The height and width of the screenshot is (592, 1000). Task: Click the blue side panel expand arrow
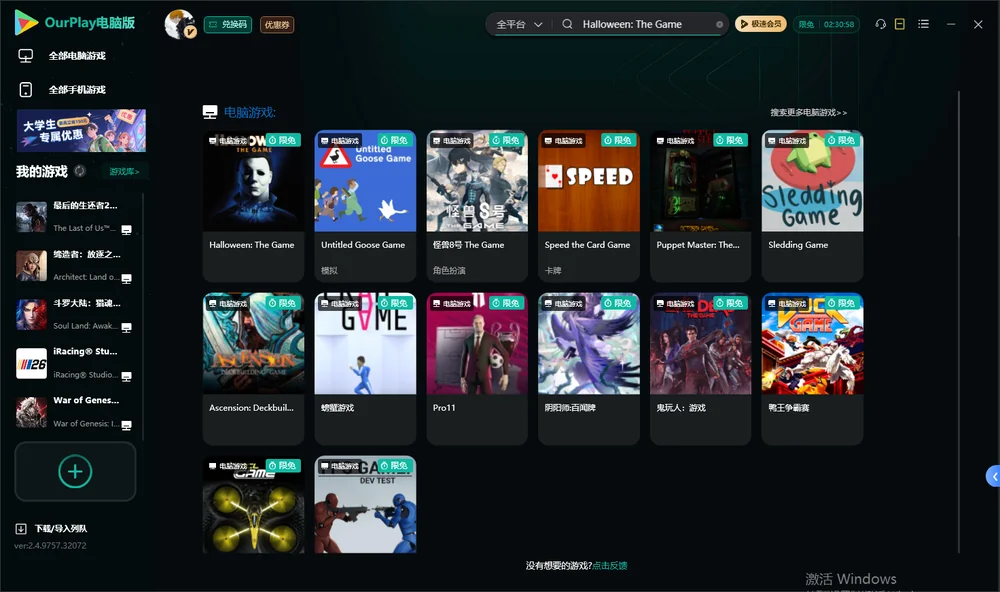994,476
